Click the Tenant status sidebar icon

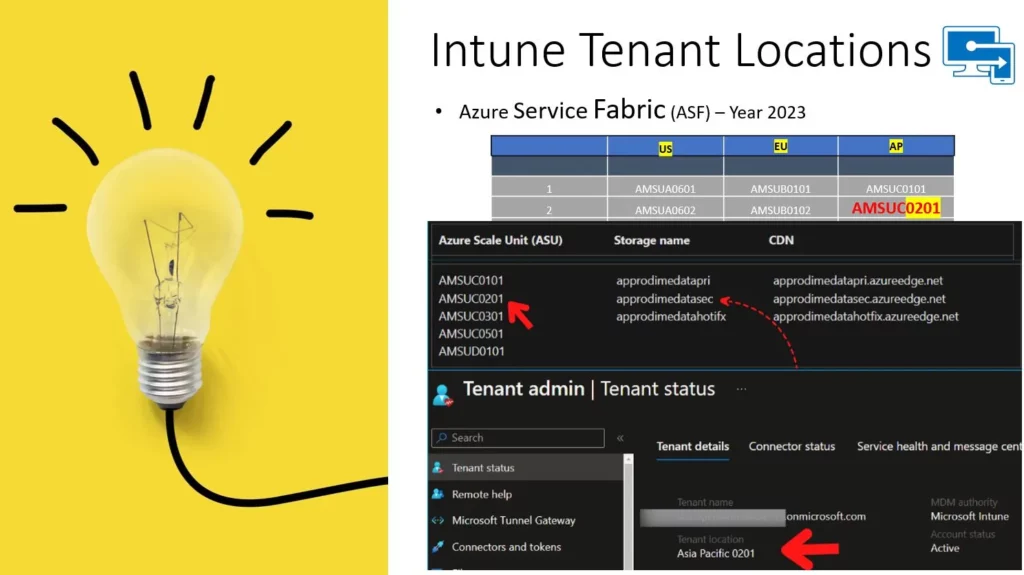(x=438, y=468)
